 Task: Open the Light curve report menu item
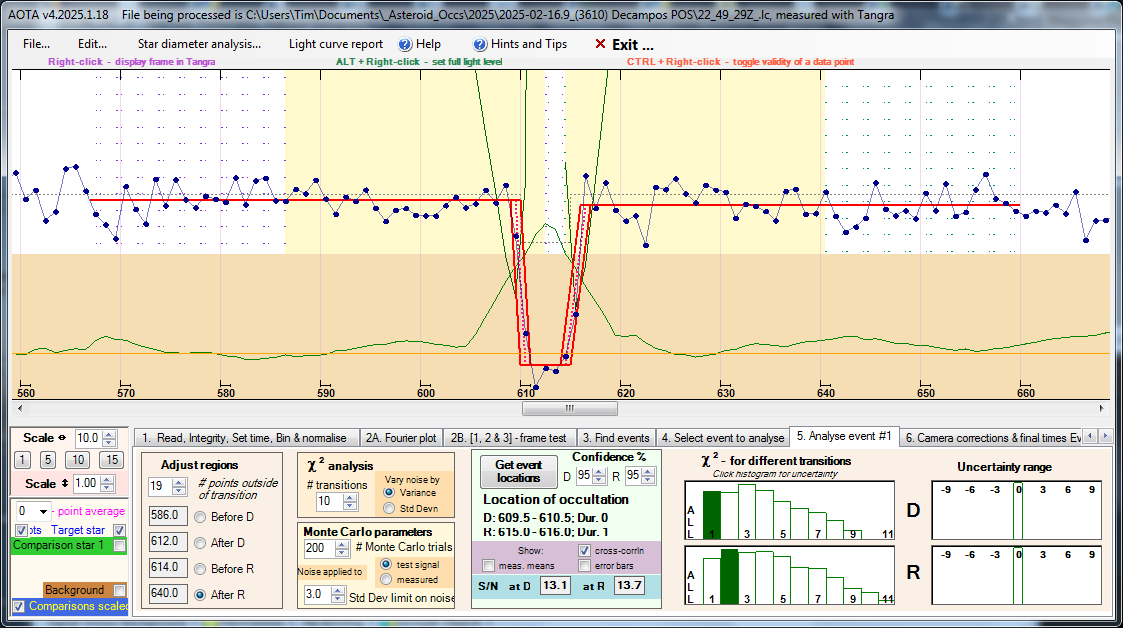(x=336, y=44)
